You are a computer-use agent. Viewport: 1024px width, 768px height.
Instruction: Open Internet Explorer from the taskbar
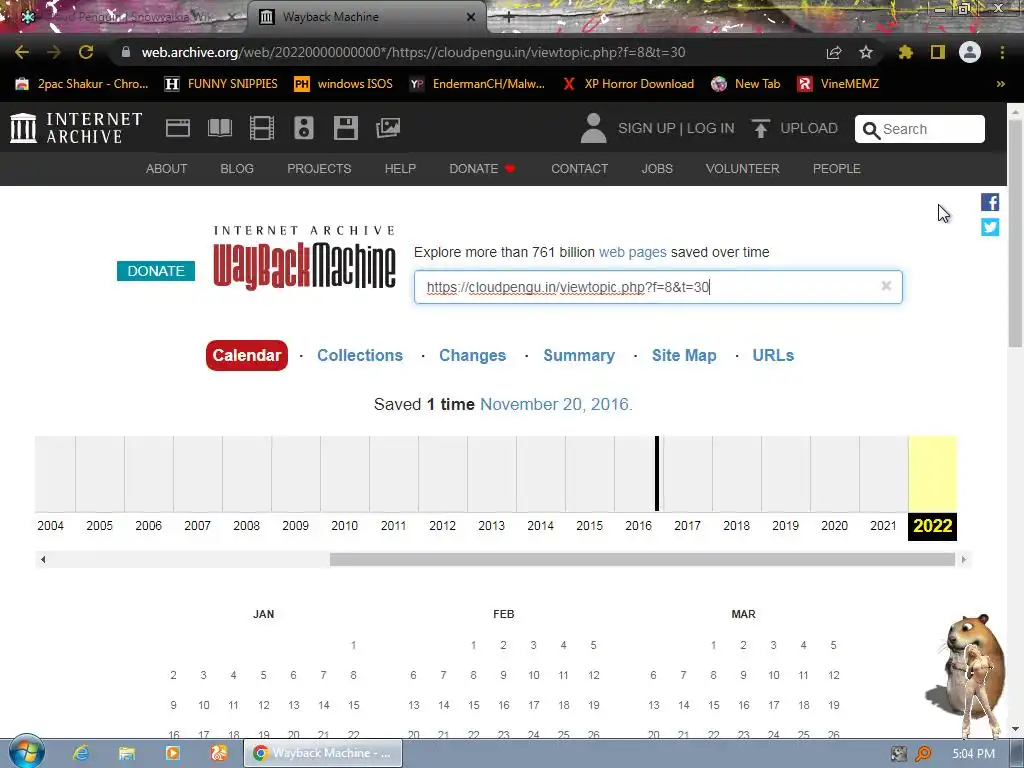click(x=81, y=753)
